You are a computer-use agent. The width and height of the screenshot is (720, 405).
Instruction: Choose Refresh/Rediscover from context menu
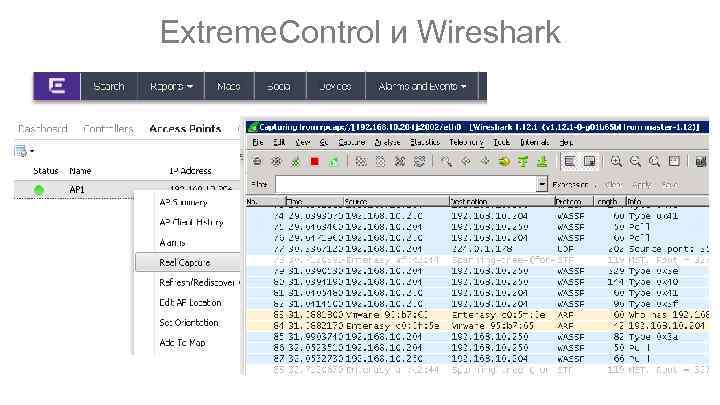[x=197, y=282]
